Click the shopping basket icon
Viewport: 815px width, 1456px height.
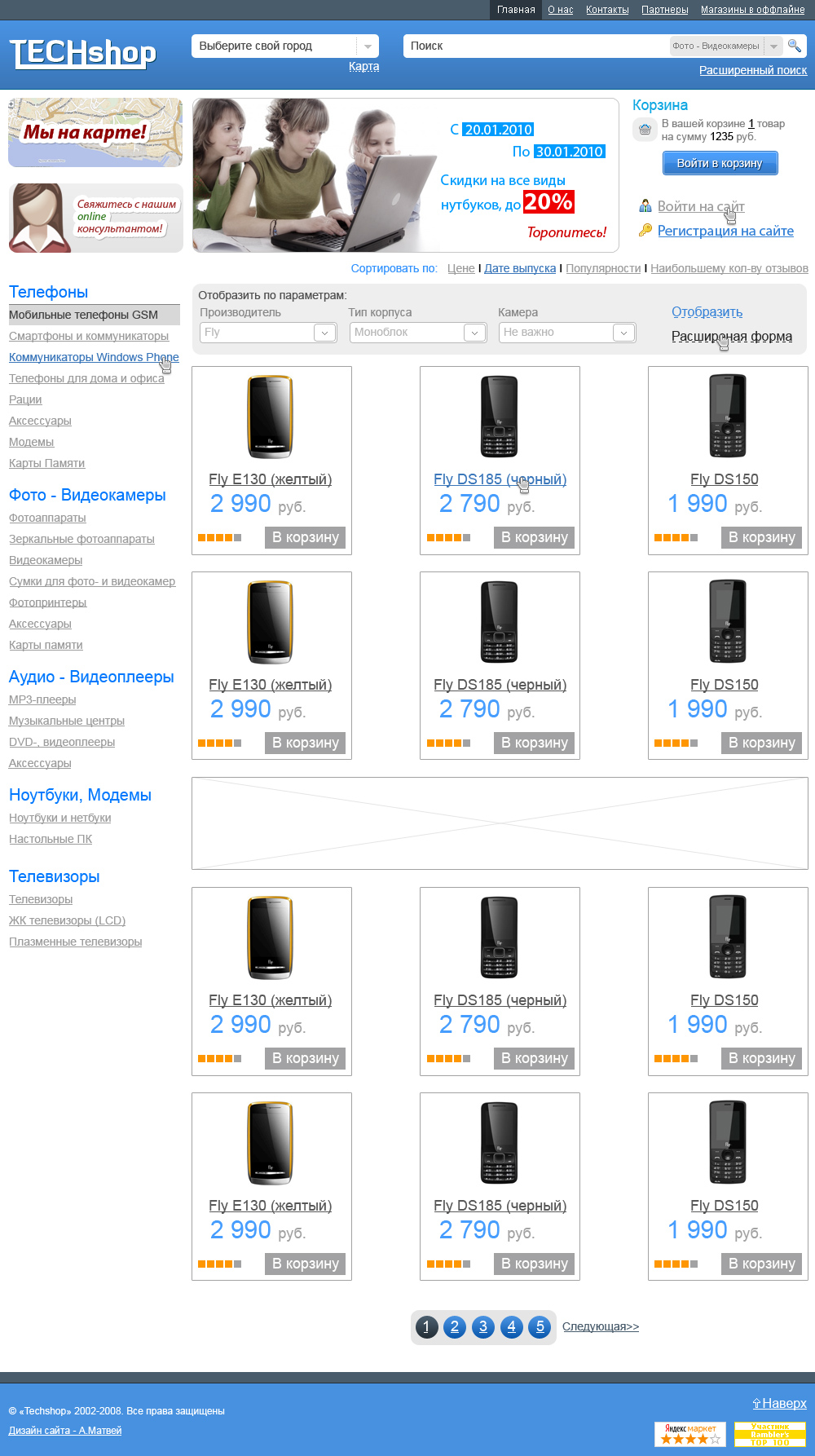pos(645,130)
